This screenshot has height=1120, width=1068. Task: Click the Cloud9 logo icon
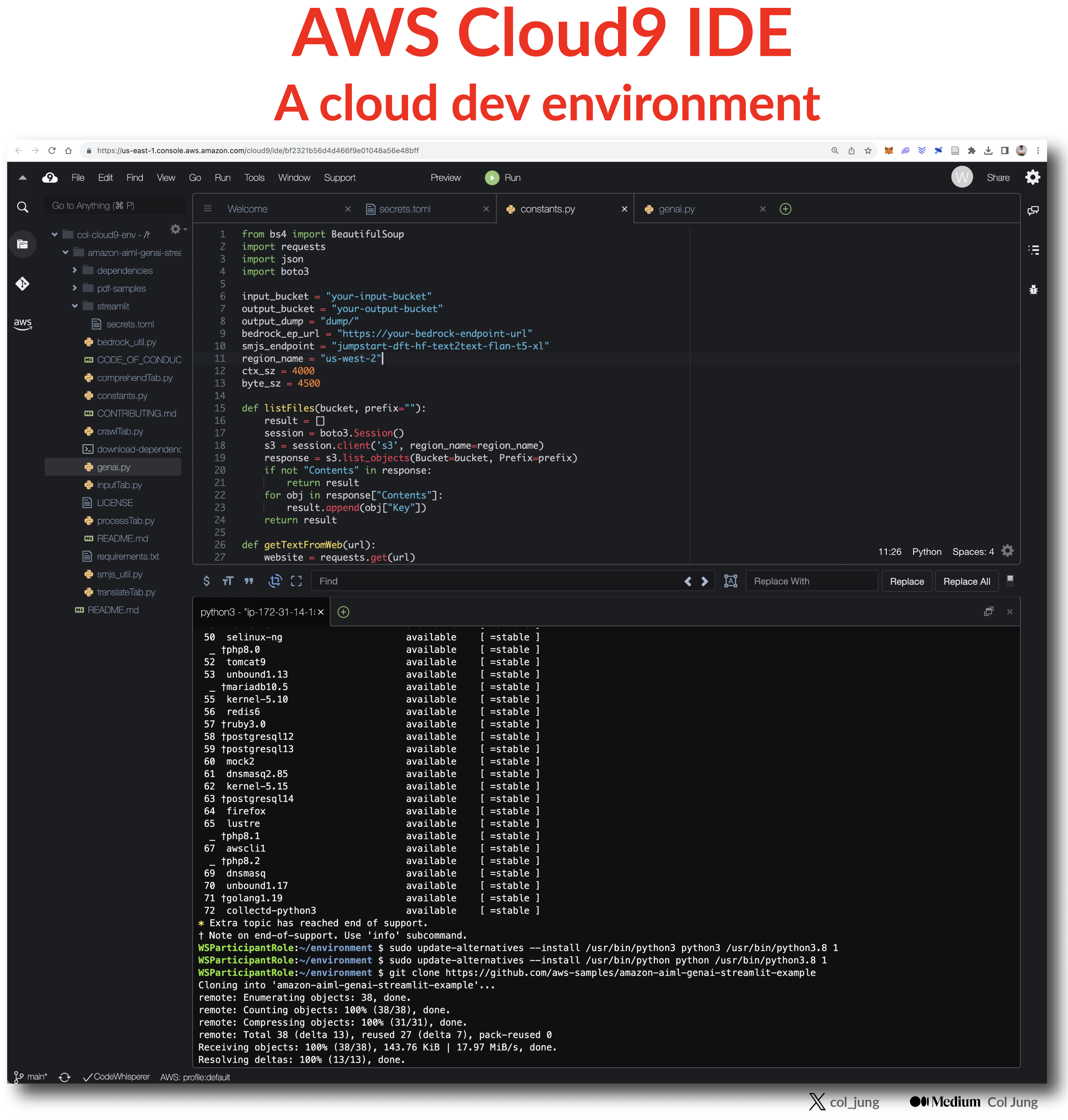[x=50, y=178]
